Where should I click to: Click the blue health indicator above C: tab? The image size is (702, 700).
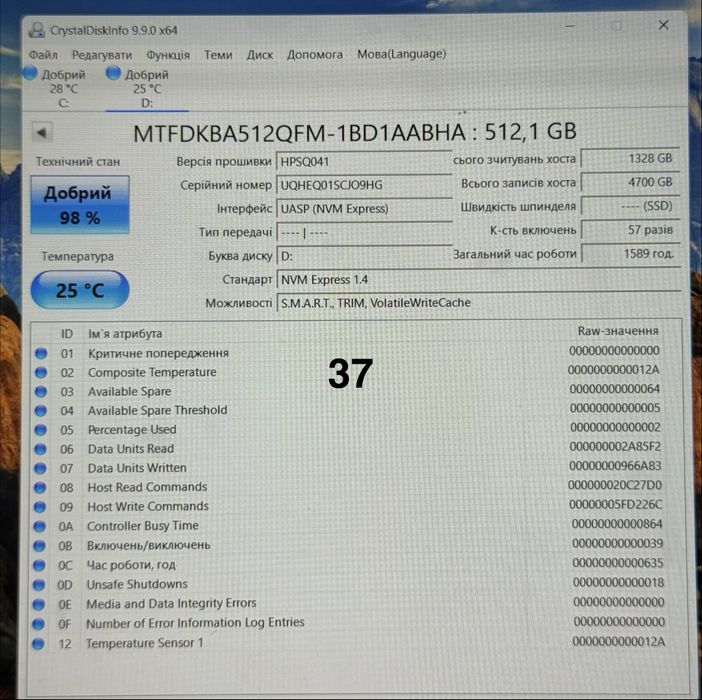point(30,73)
